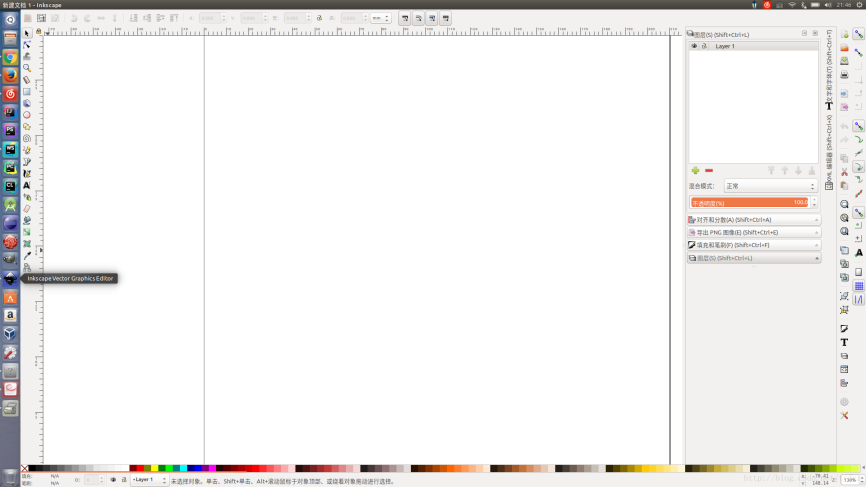Select the Paint Bucket fill tool

27,220
